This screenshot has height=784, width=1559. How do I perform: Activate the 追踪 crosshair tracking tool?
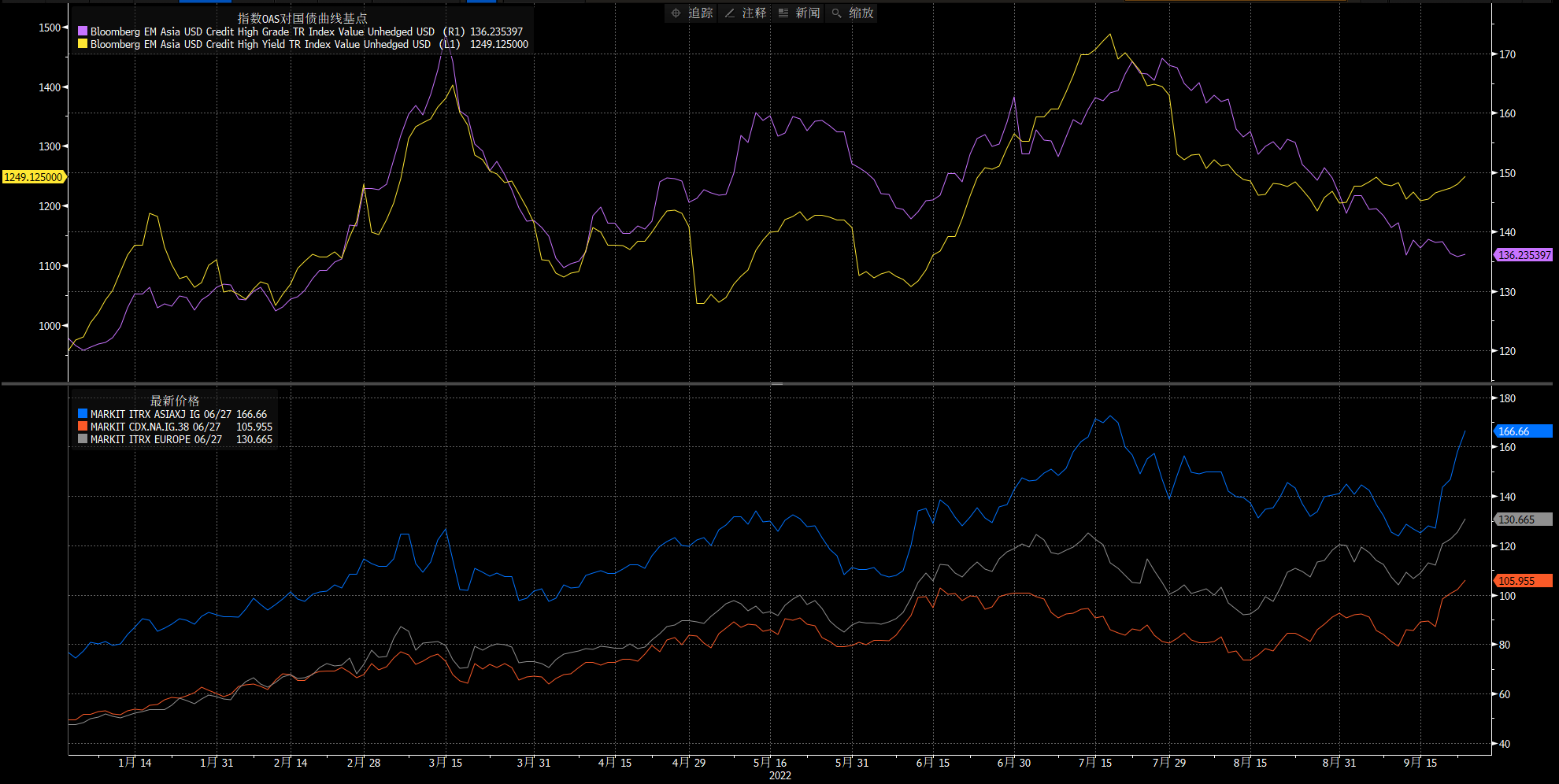(x=691, y=13)
